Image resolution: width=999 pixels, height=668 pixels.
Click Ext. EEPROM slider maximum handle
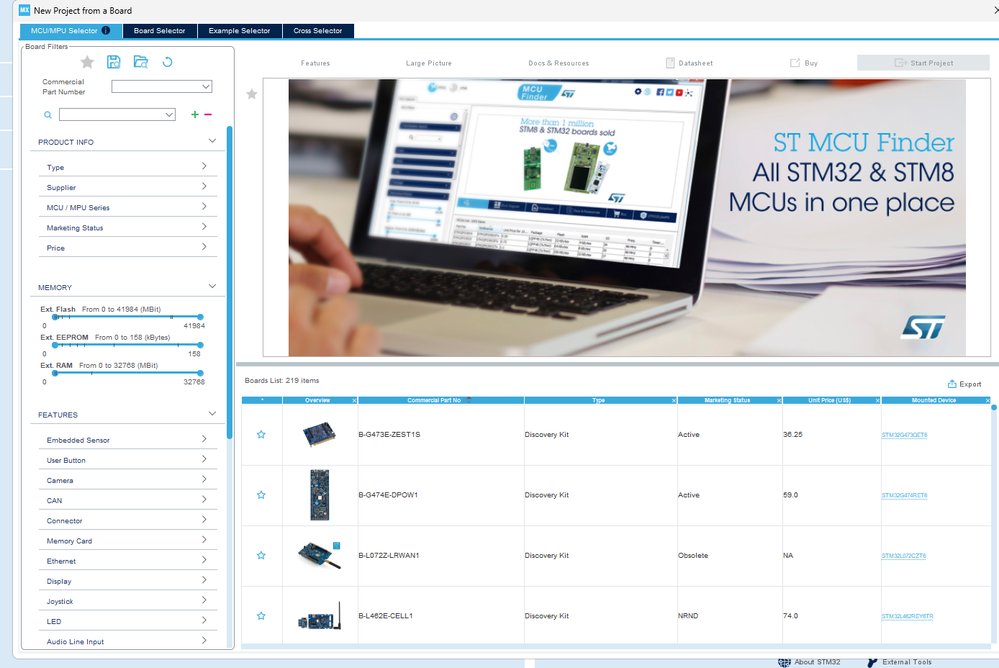point(200,345)
